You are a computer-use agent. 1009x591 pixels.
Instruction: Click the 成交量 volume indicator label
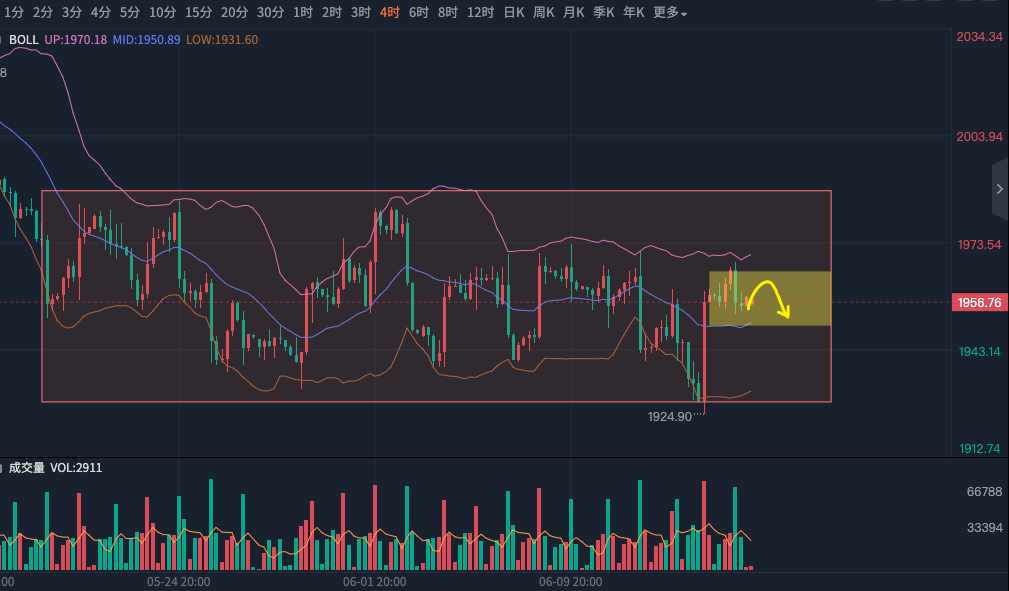pyautogui.click(x=27, y=467)
